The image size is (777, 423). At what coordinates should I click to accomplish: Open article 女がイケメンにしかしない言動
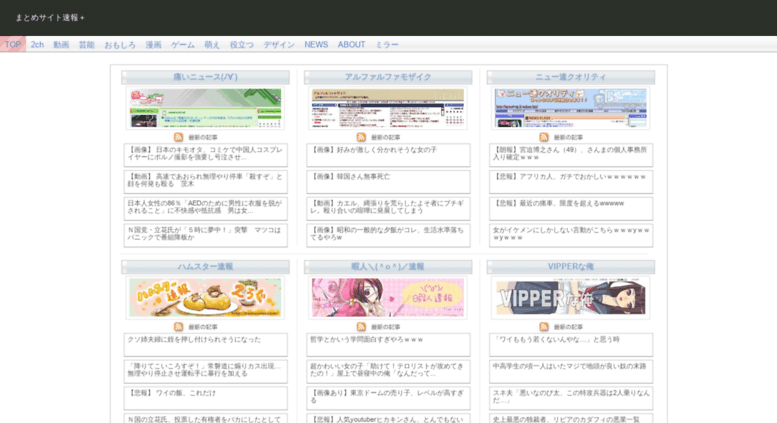click(571, 235)
